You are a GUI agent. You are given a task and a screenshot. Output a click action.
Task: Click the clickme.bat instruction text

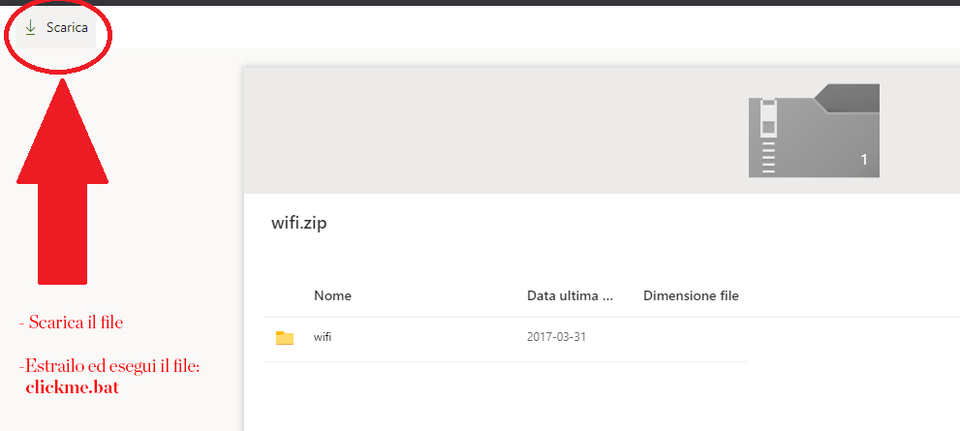pyautogui.click(x=72, y=388)
